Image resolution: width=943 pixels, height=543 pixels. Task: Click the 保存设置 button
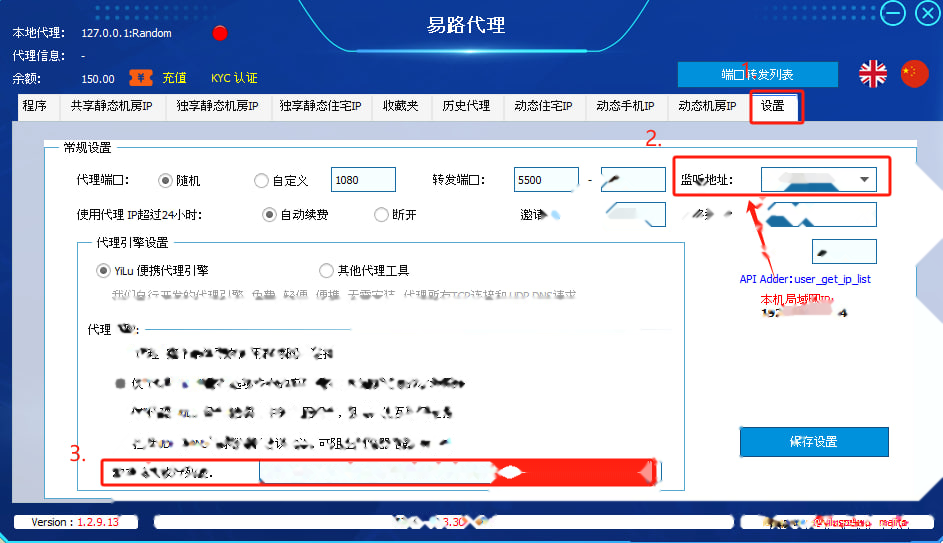814,442
